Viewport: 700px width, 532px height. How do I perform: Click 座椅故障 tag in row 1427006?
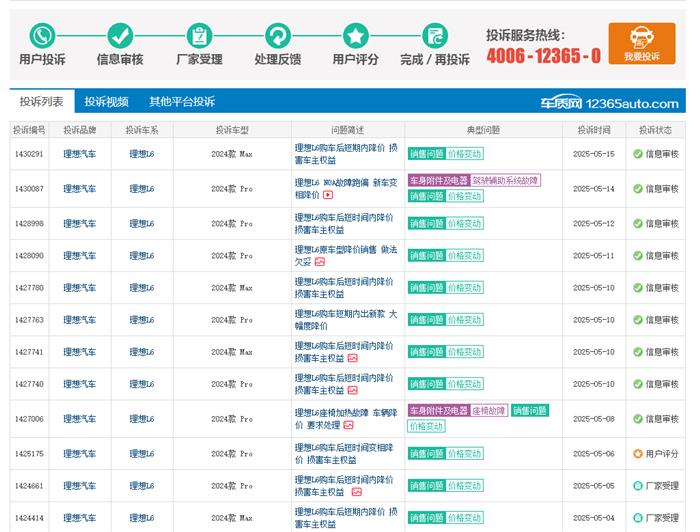point(489,411)
